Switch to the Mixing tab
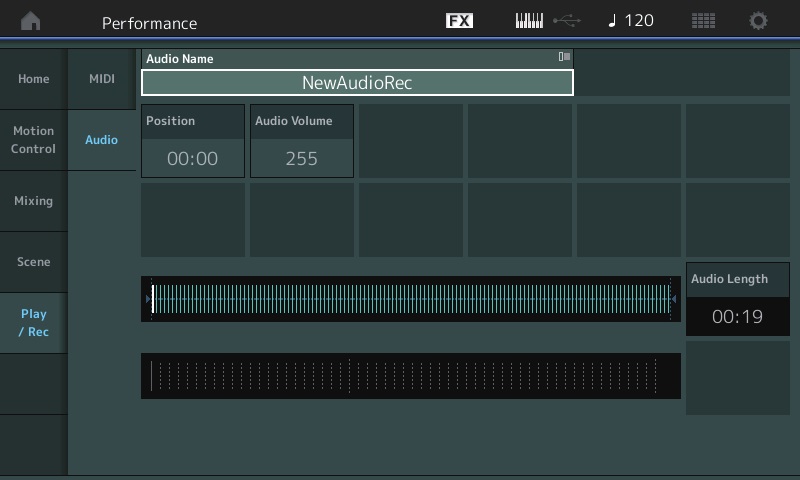800x480 pixels. 33,201
